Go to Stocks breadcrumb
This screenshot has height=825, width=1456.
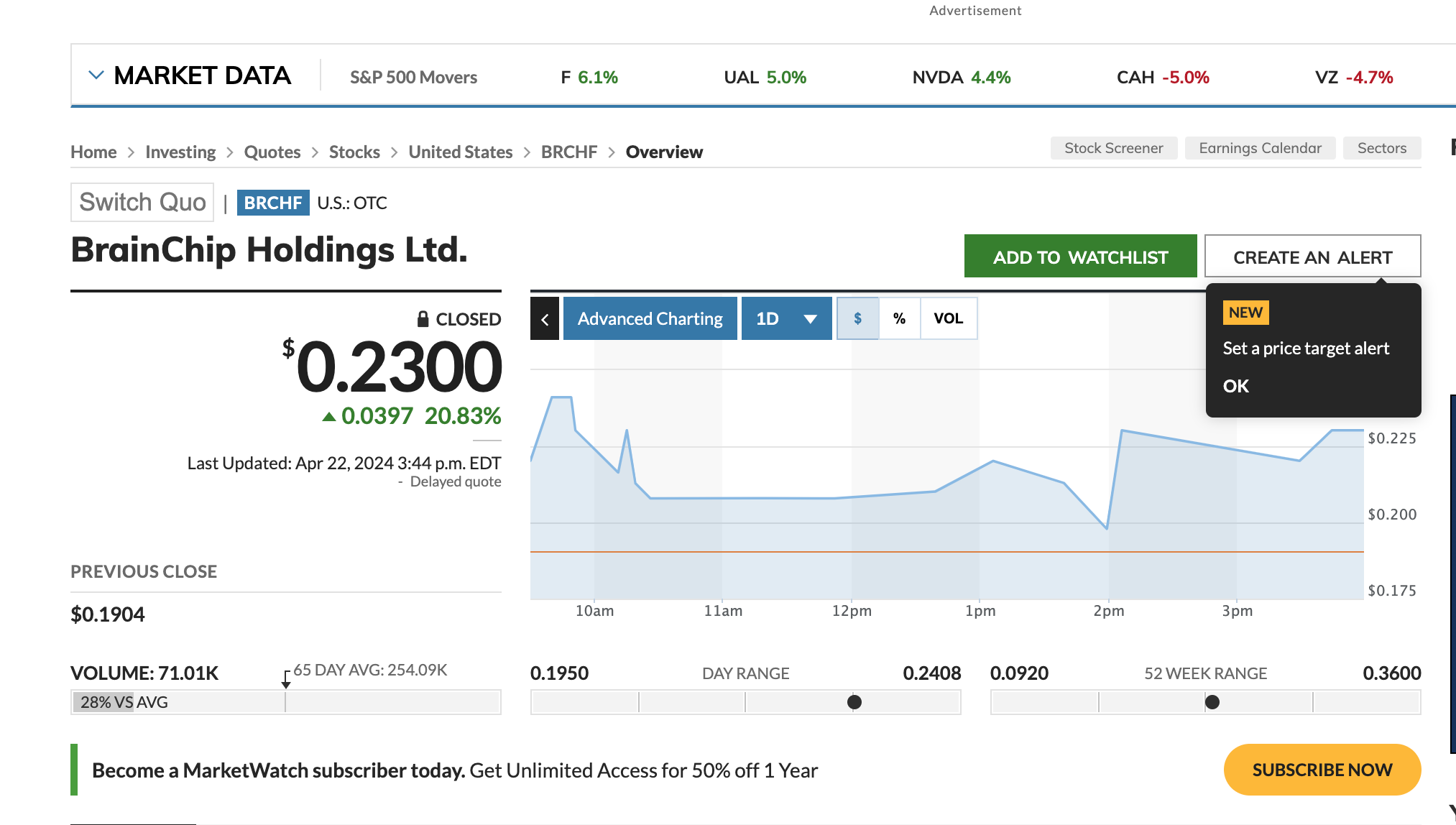point(354,152)
